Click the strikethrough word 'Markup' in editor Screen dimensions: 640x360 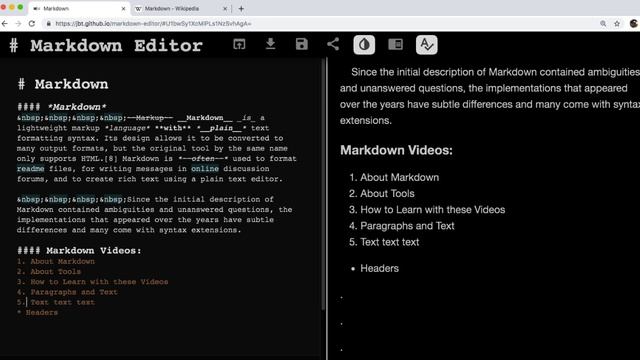click(150, 118)
